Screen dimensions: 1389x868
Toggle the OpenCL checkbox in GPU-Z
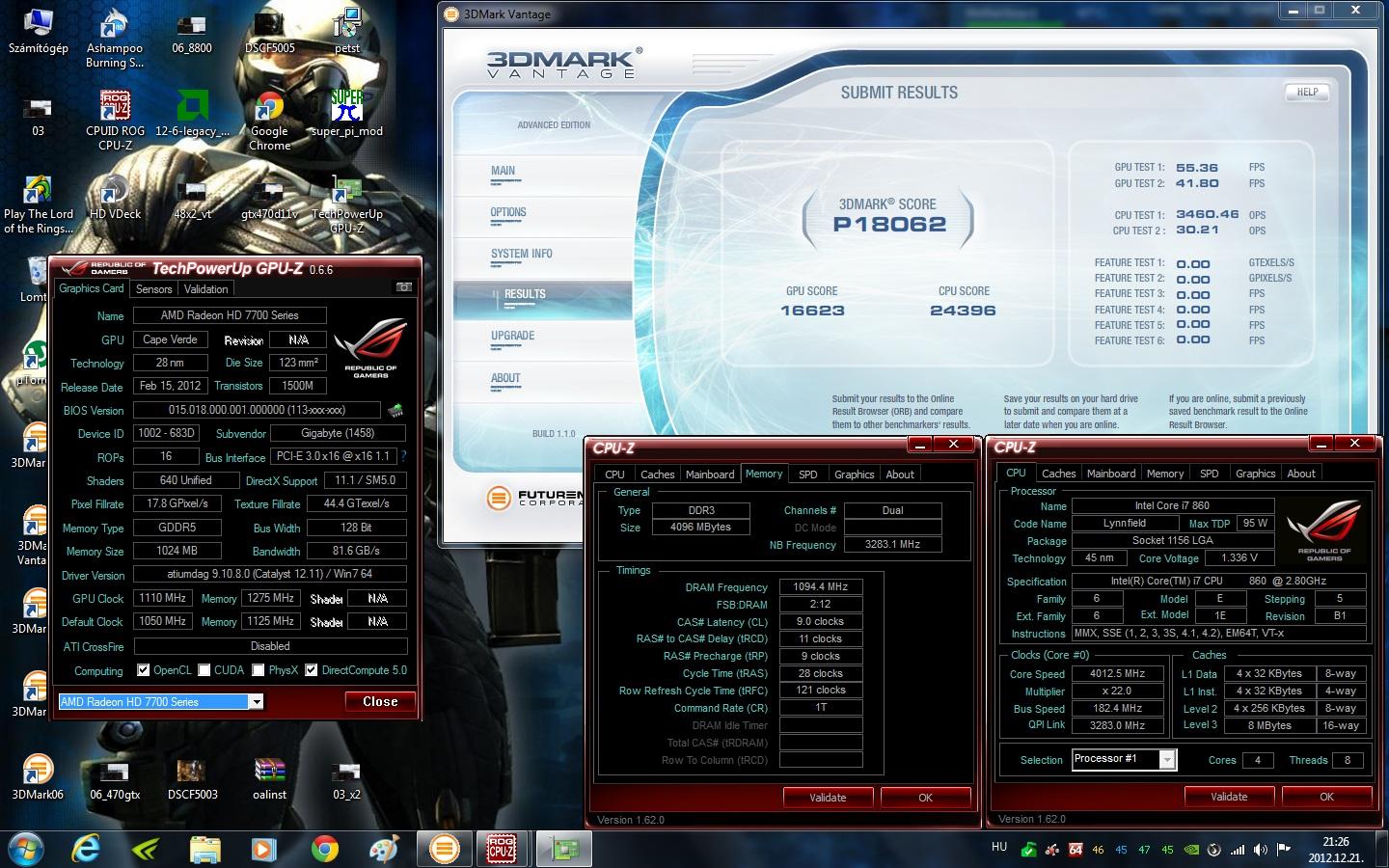pos(143,670)
